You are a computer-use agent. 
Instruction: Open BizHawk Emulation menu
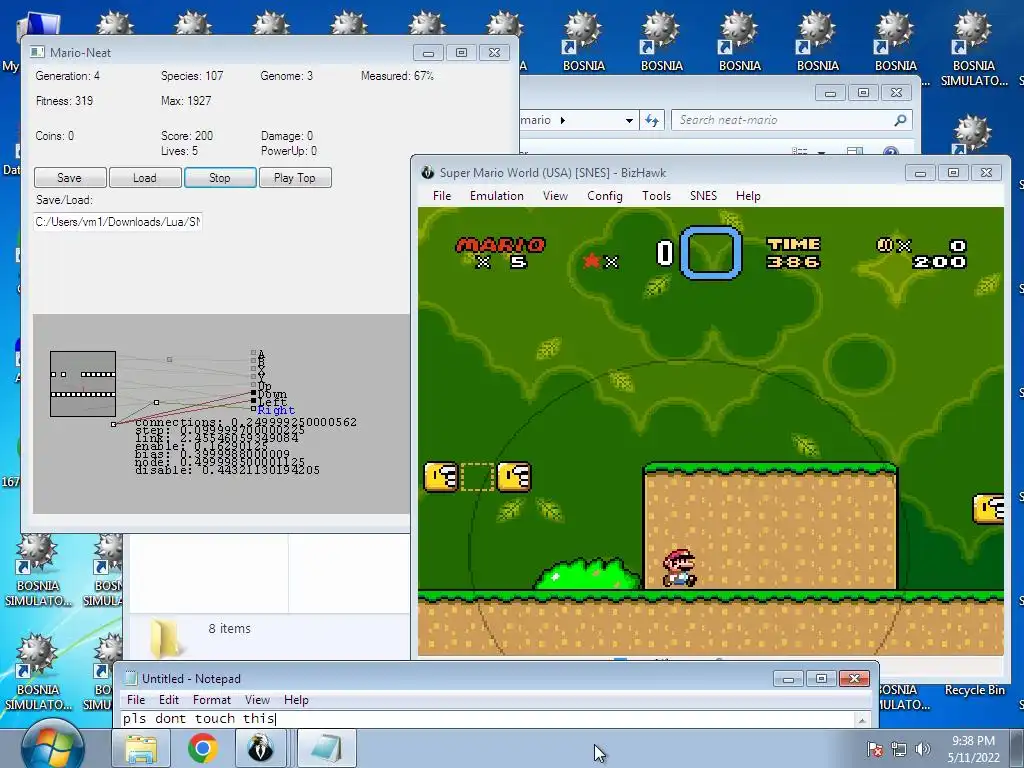pyautogui.click(x=497, y=196)
